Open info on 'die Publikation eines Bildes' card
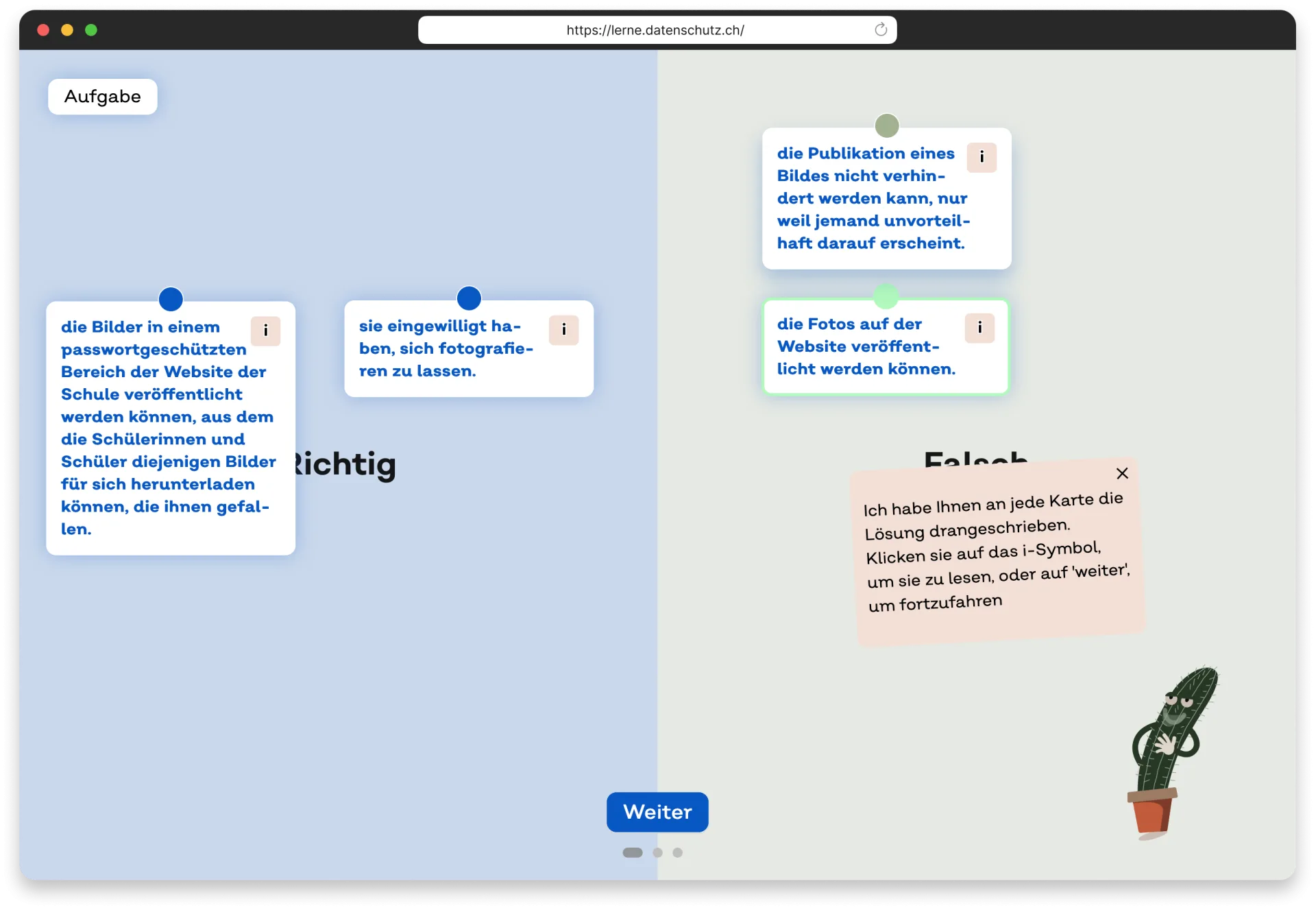The height and width of the screenshot is (910, 1316). click(x=982, y=157)
